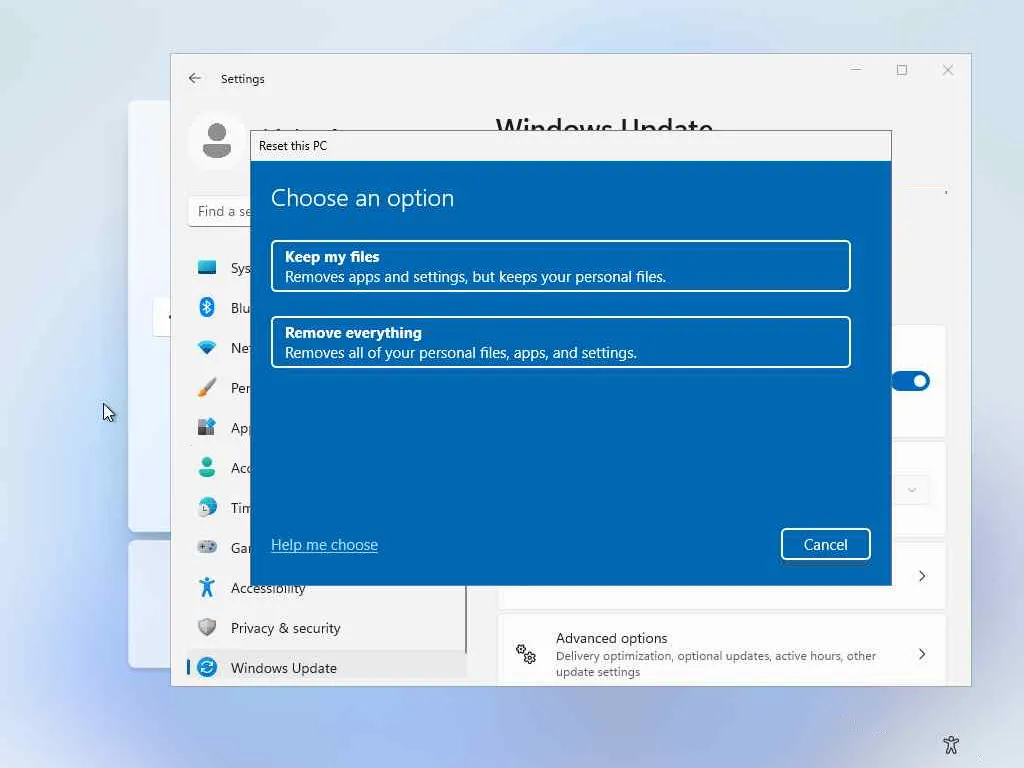
Task: Open the Network Wi-Fi icon in sidebar
Action: pyautogui.click(x=207, y=347)
